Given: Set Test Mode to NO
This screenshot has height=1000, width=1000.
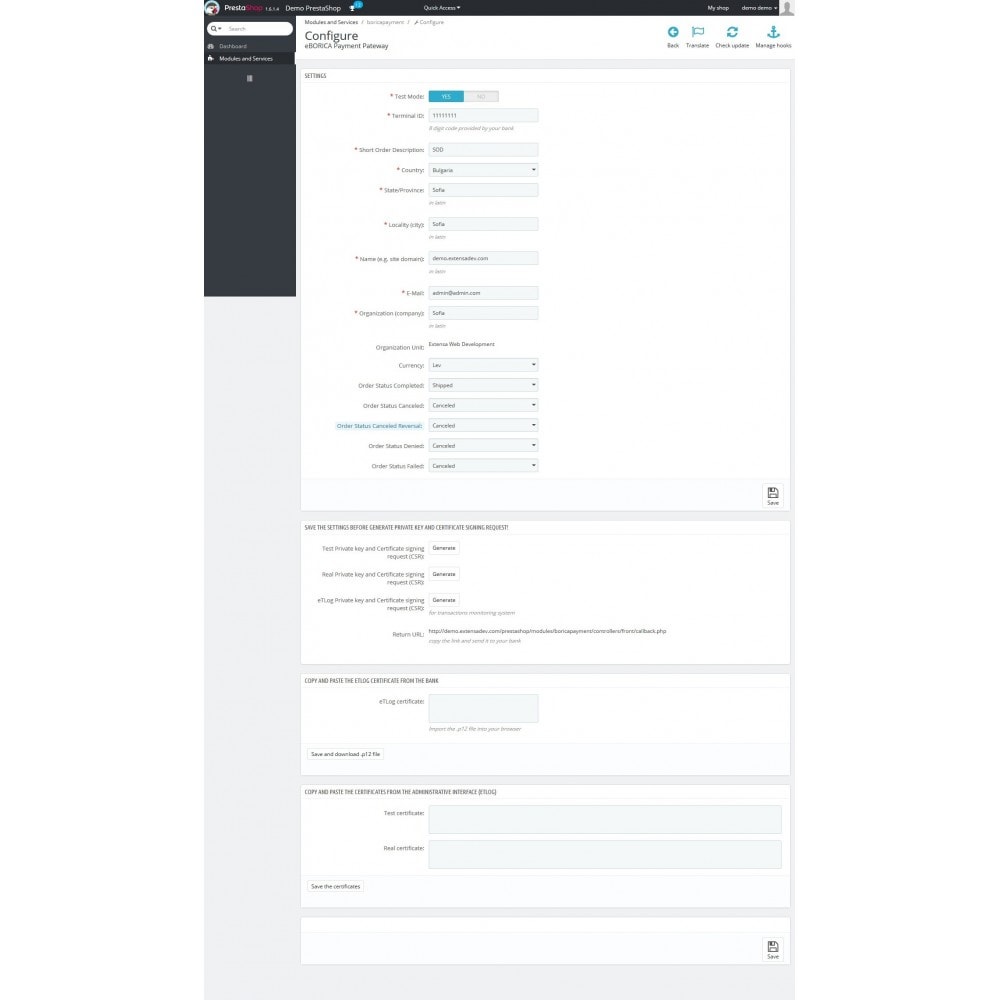Looking at the screenshot, I should (481, 96).
